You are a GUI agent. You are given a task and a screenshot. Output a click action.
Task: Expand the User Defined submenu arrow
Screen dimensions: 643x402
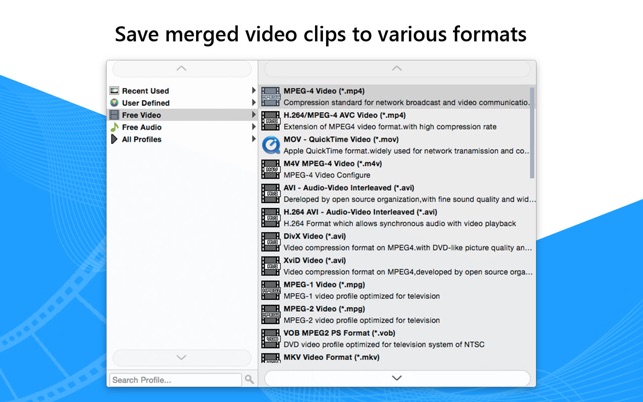click(x=254, y=103)
